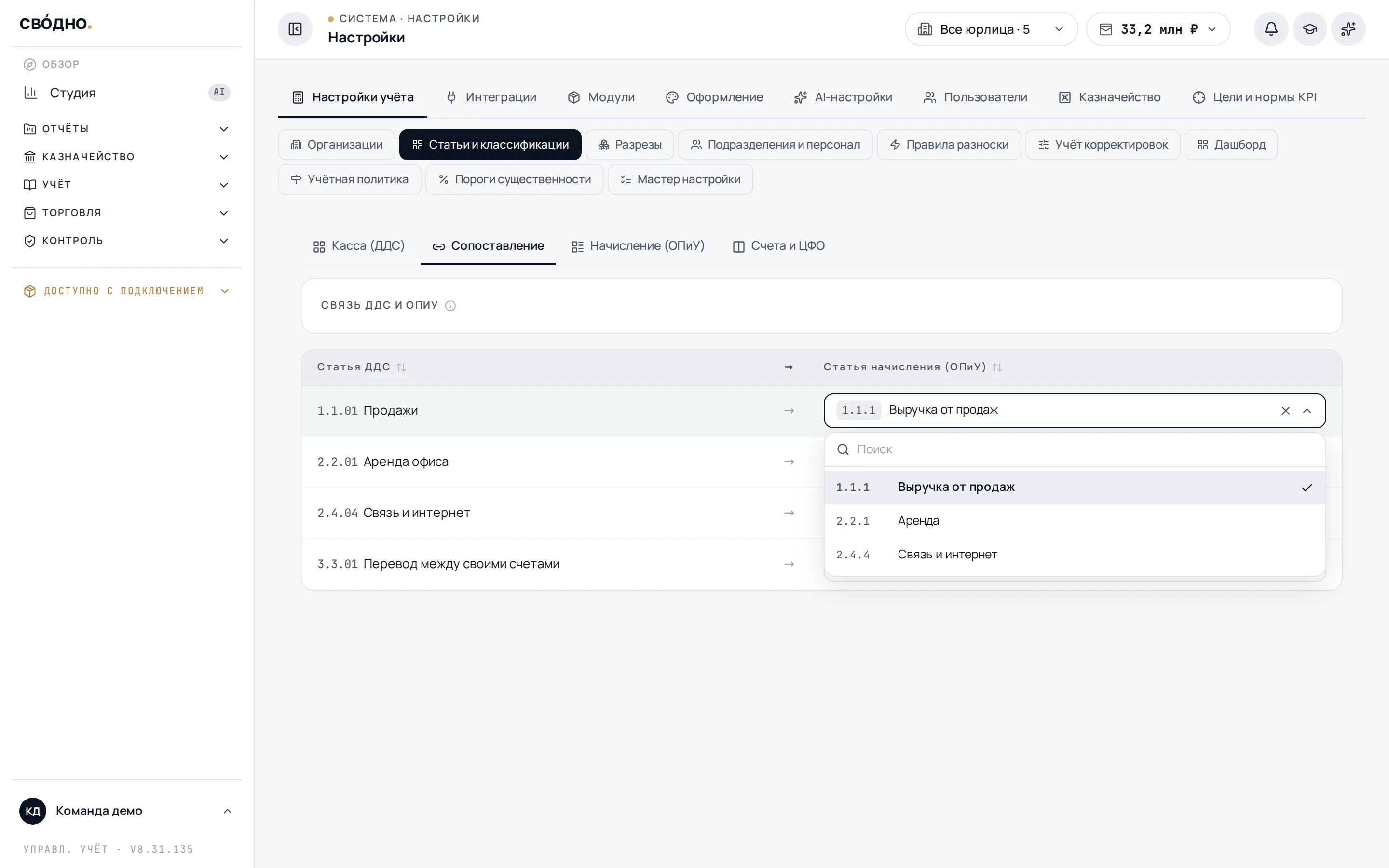Select the Организации sub-tab button
Screen dimensions: 1389x868
coord(336,145)
